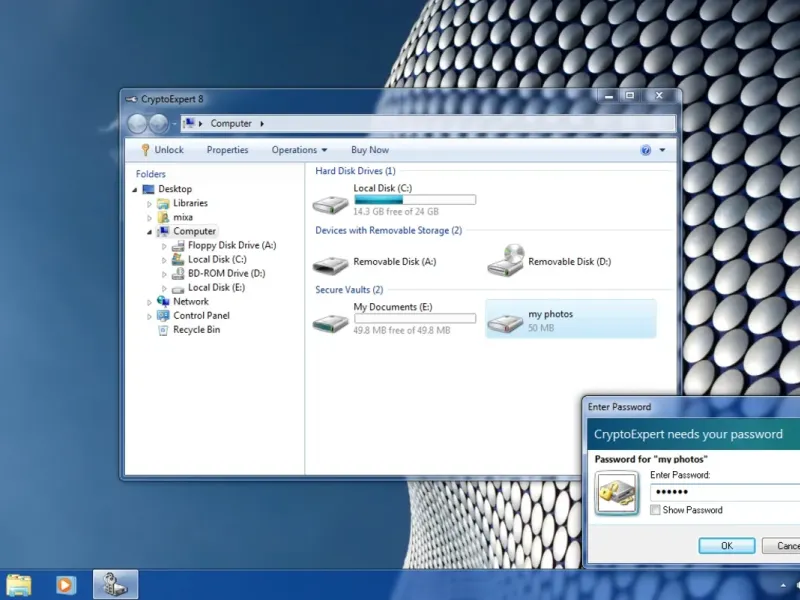Open the dropdown arrow next to help icon
Image resolution: width=800 pixels, height=600 pixels.
pos(662,150)
